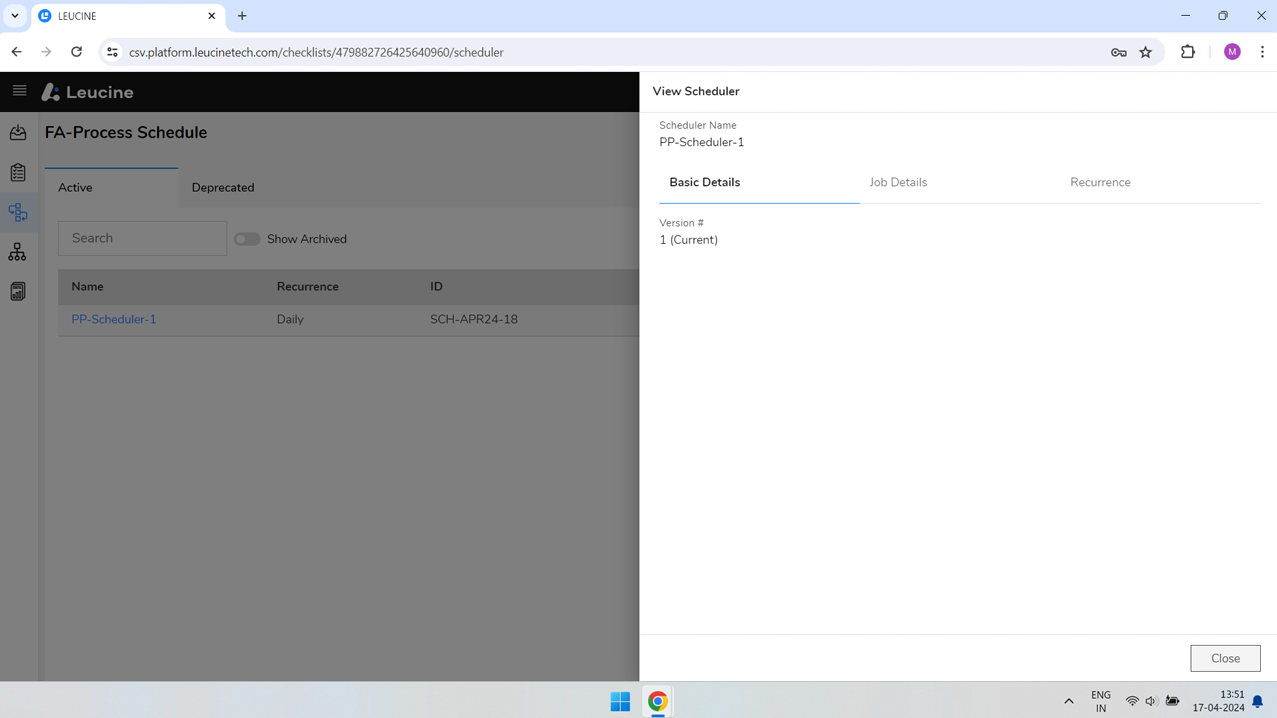Open the PP-Scheduler-1 link
This screenshot has height=718, width=1277.
[x=114, y=319]
